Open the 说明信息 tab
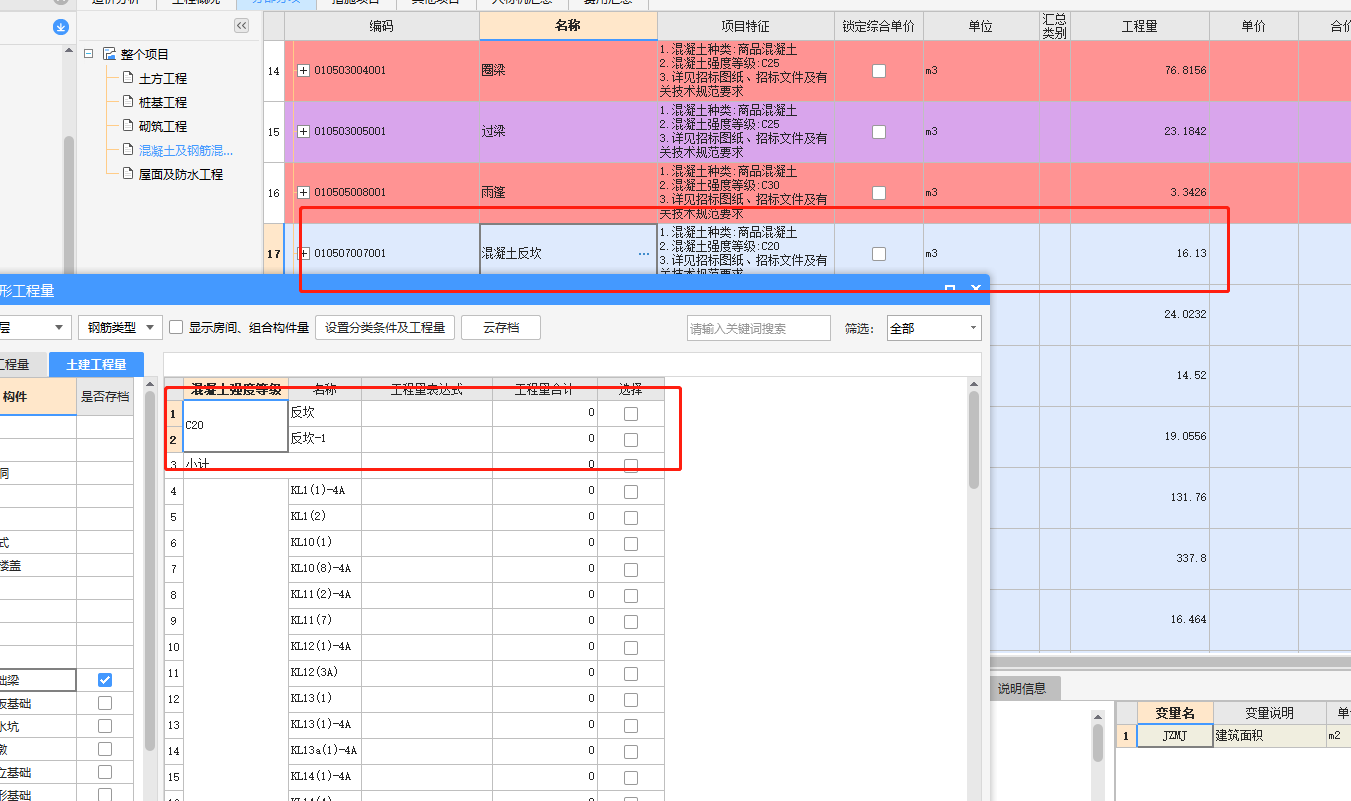 pos(1022,688)
